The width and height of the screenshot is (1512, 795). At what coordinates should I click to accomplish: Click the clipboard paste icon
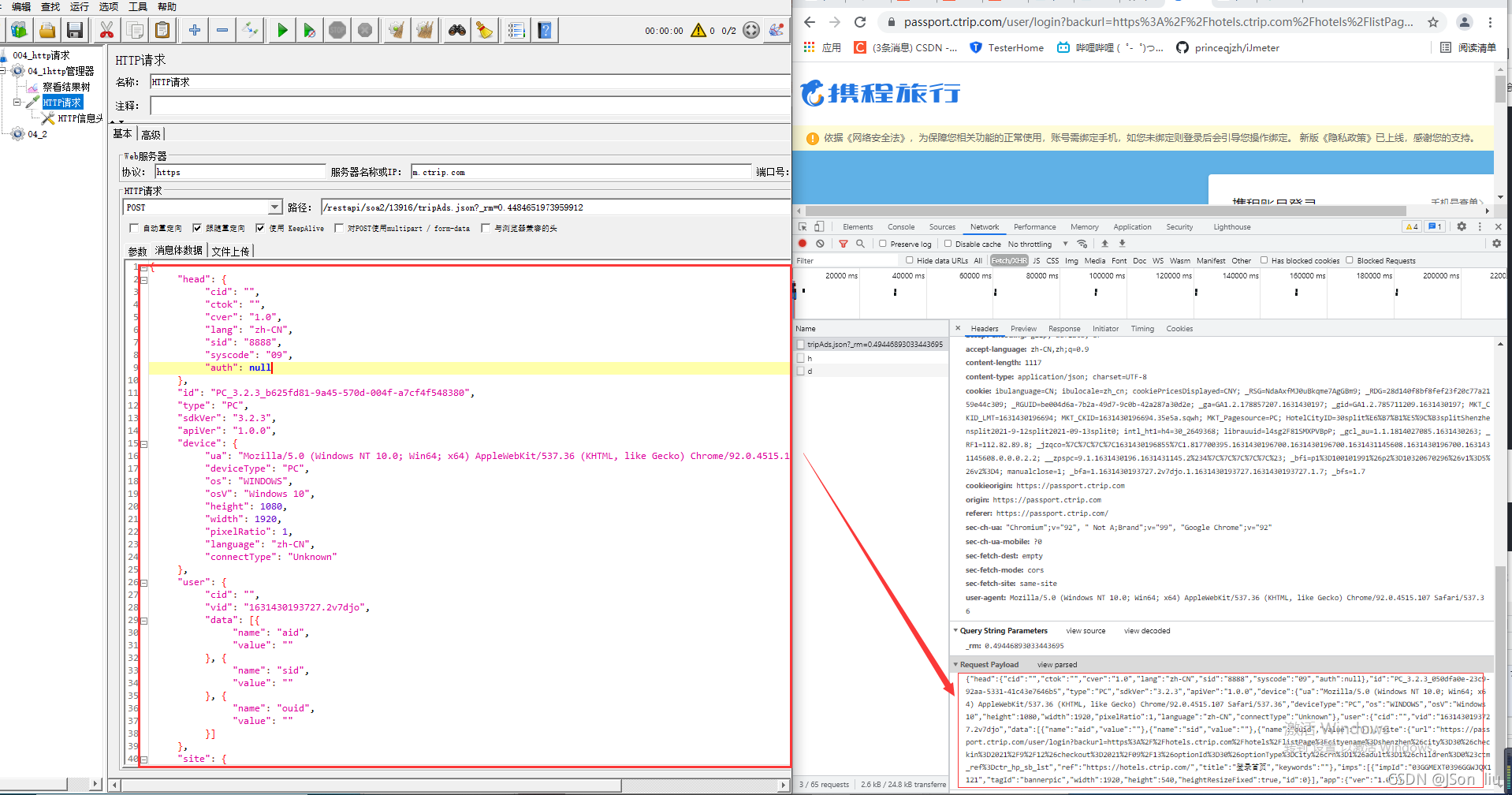[162, 31]
